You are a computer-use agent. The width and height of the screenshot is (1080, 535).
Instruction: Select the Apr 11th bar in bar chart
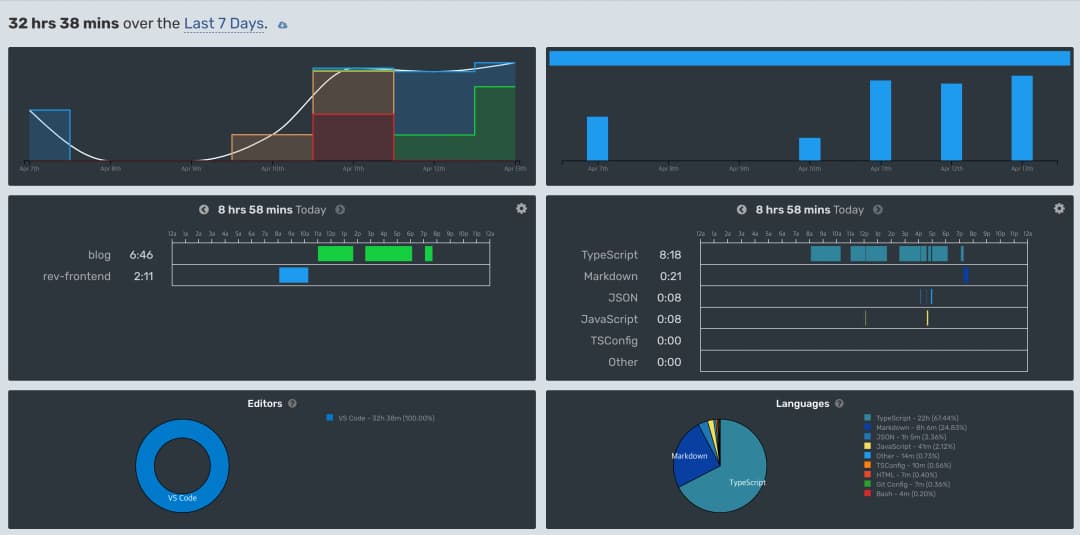click(x=880, y=120)
